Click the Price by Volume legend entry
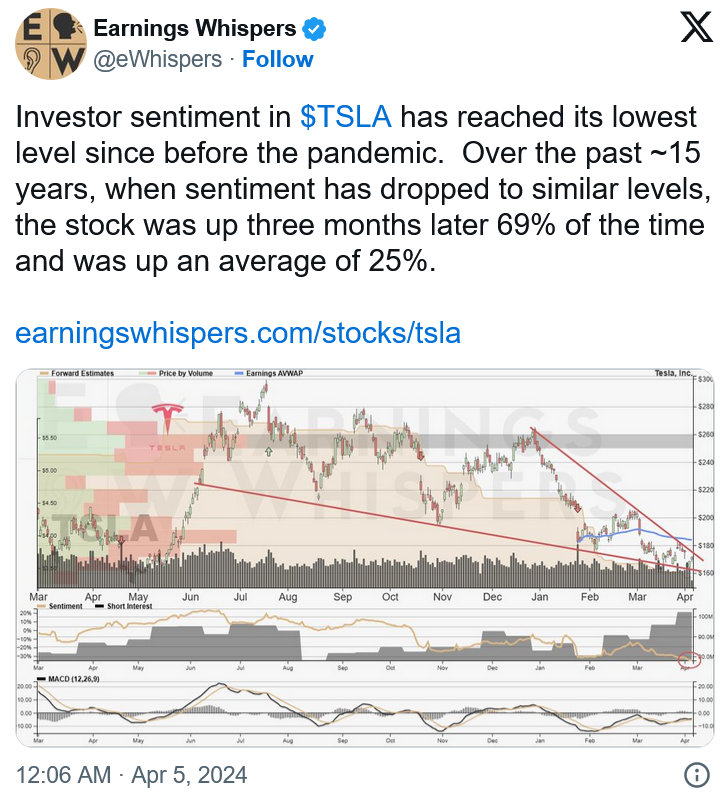 click(x=175, y=373)
